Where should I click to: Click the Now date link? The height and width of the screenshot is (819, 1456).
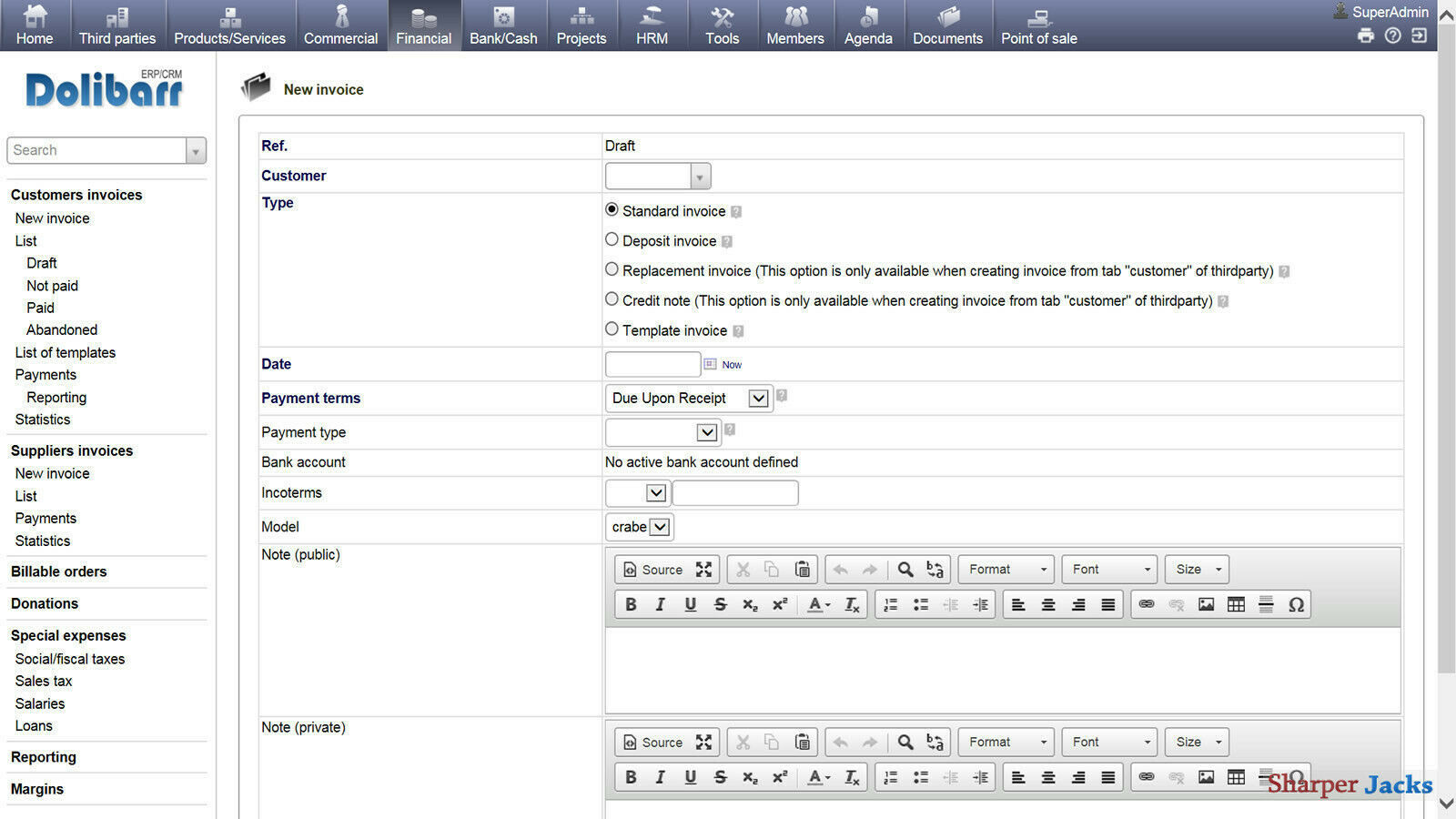732,365
